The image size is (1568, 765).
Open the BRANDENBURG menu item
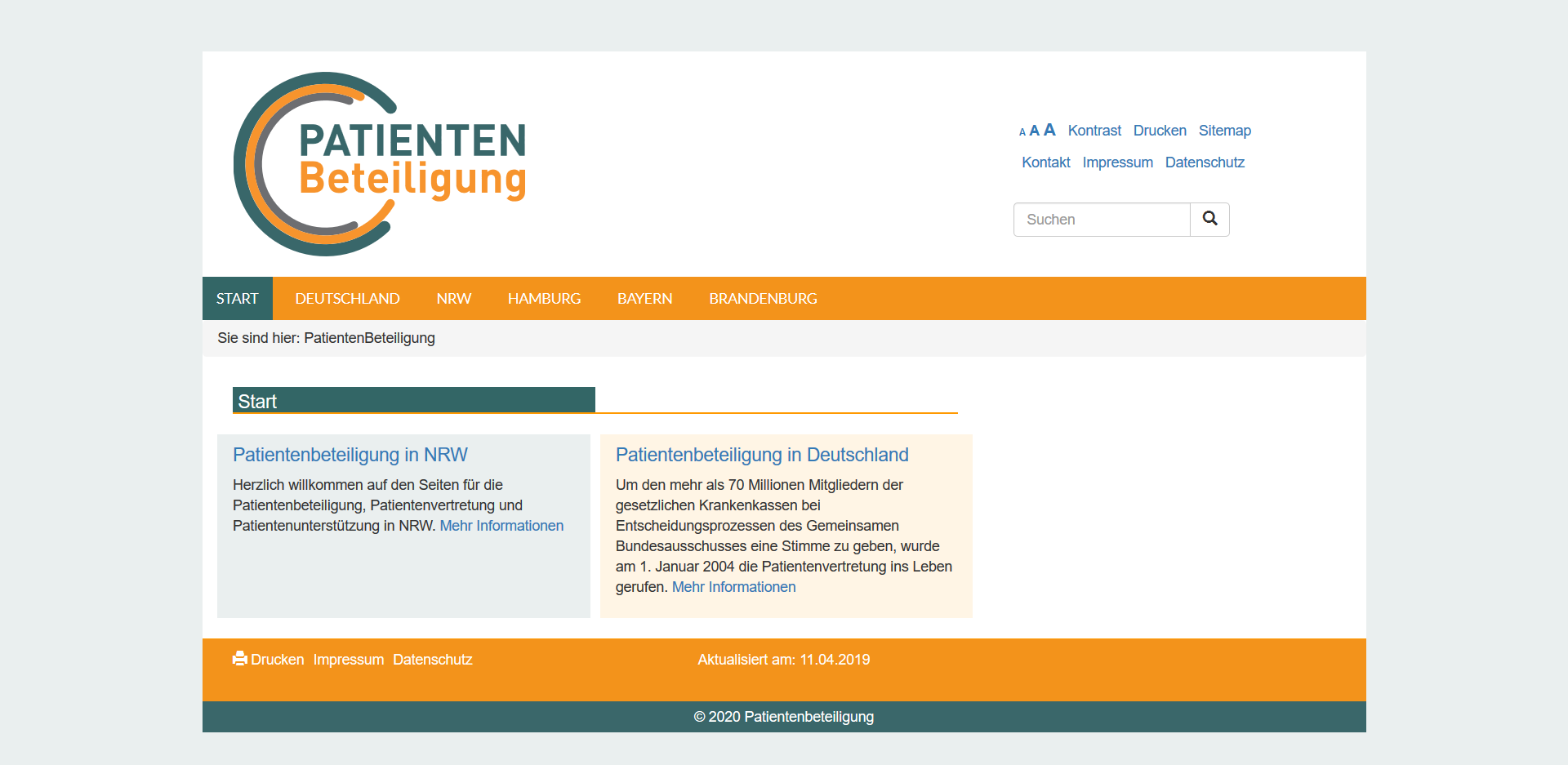click(763, 299)
